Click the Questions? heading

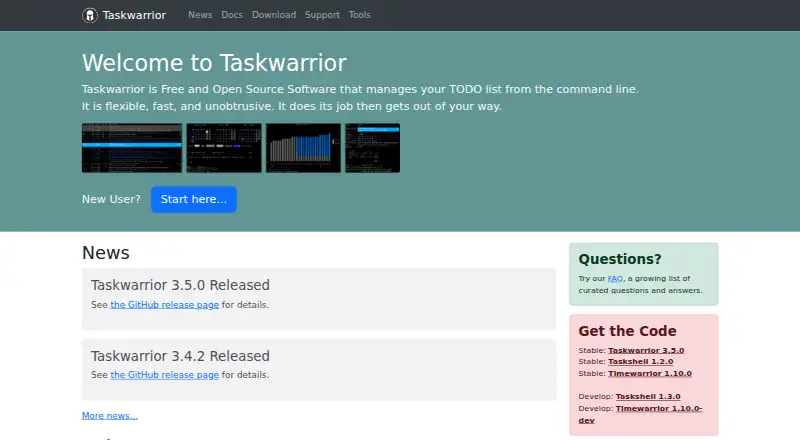point(620,259)
